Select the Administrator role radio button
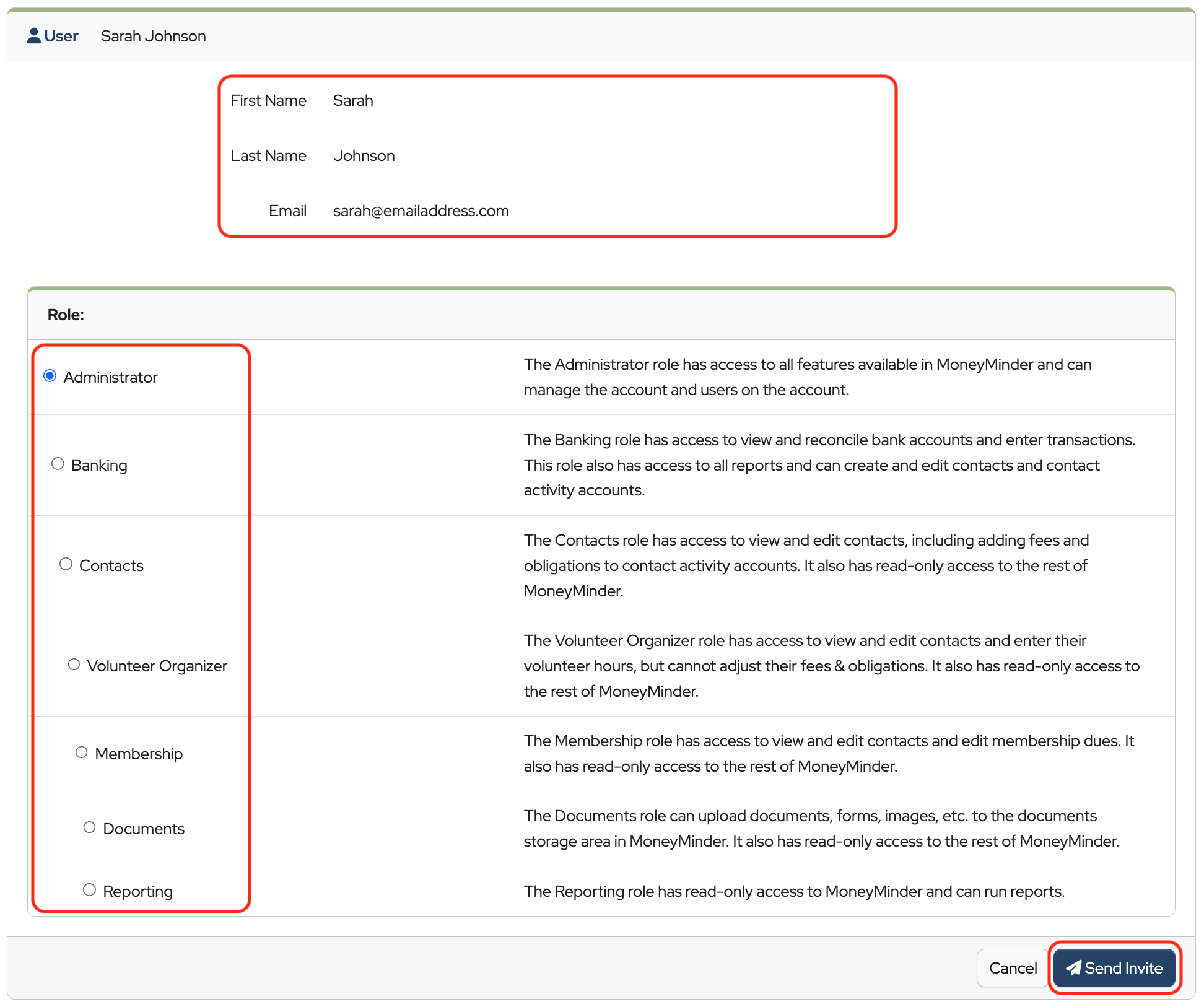 tap(50, 376)
